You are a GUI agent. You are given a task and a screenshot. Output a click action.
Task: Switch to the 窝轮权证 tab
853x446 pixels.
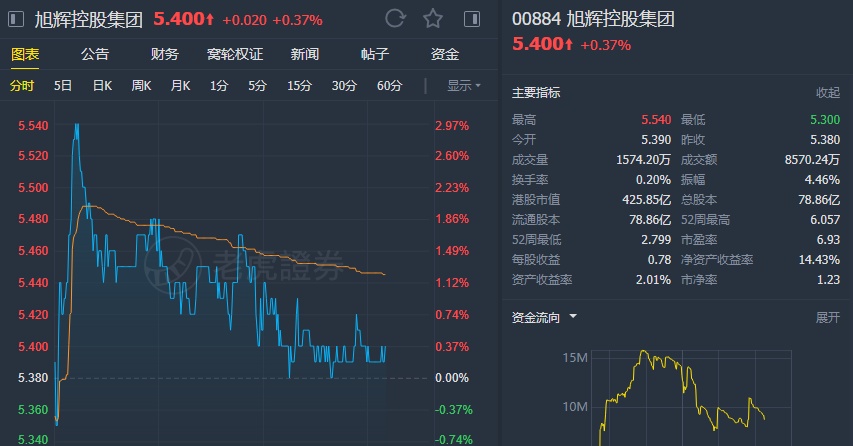pyautogui.click(x=235, y=54)
